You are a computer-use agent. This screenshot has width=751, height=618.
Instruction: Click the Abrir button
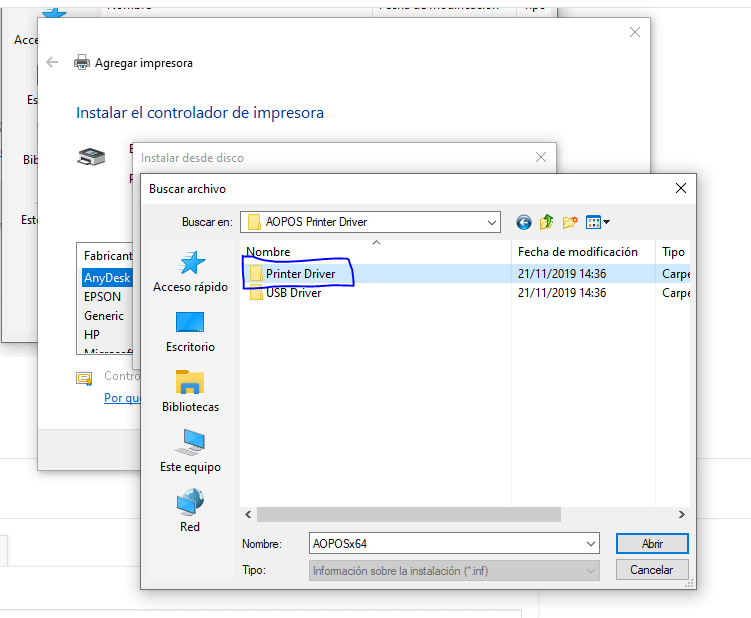(652, 544)
